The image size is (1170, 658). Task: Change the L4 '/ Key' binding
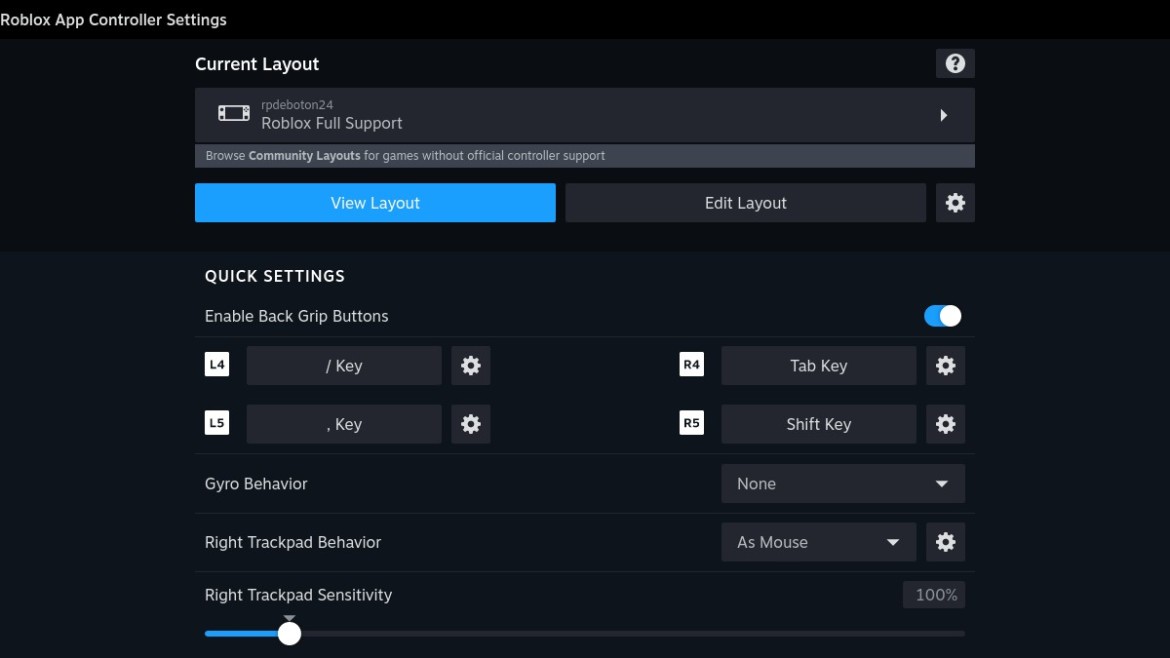tap(343, 366)
